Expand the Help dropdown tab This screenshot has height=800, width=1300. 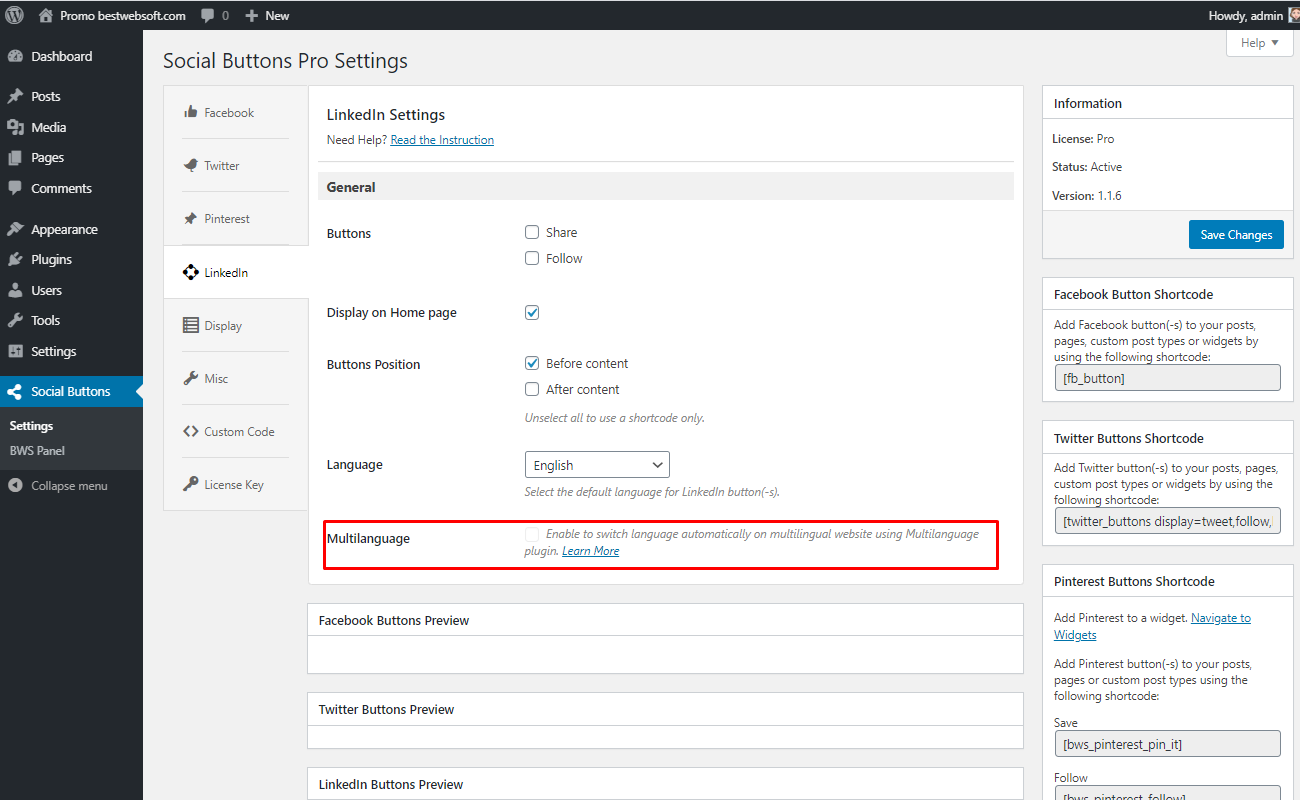coord(1259,43)
